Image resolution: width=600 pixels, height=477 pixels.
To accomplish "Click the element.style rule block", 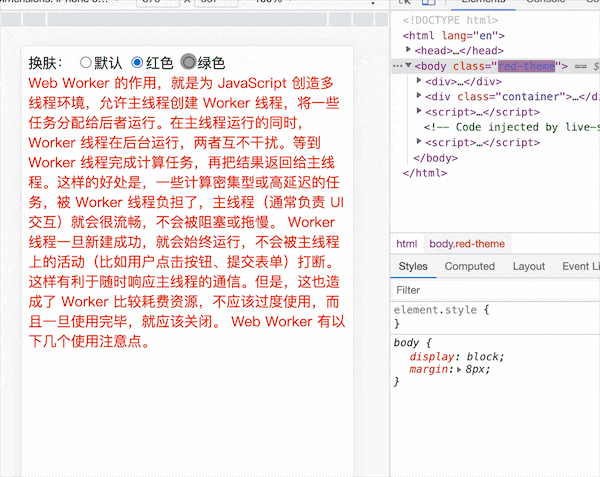I will [x=495, y=316].
